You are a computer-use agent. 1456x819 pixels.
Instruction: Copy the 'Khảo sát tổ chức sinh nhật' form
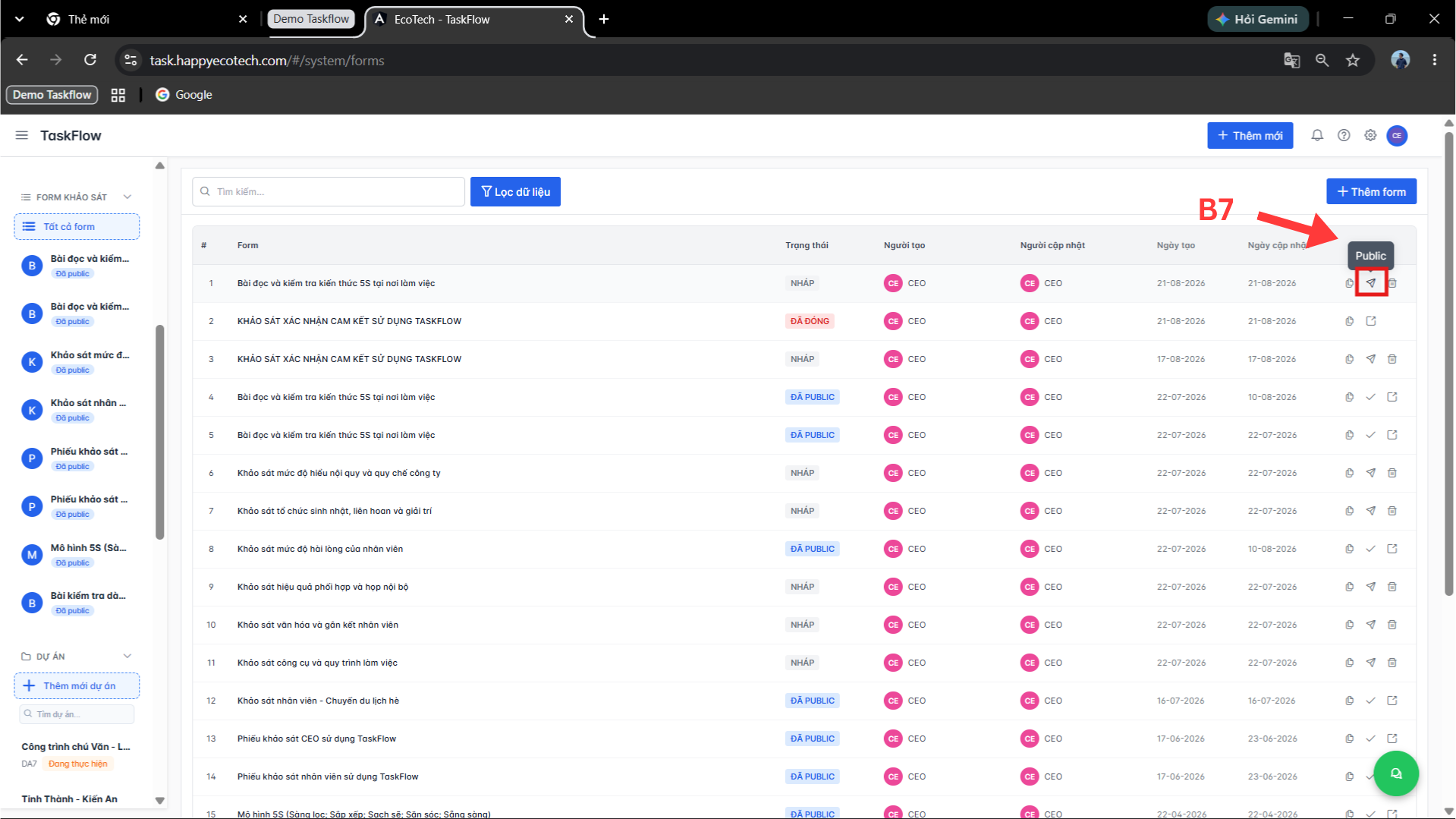(1350, 511)
